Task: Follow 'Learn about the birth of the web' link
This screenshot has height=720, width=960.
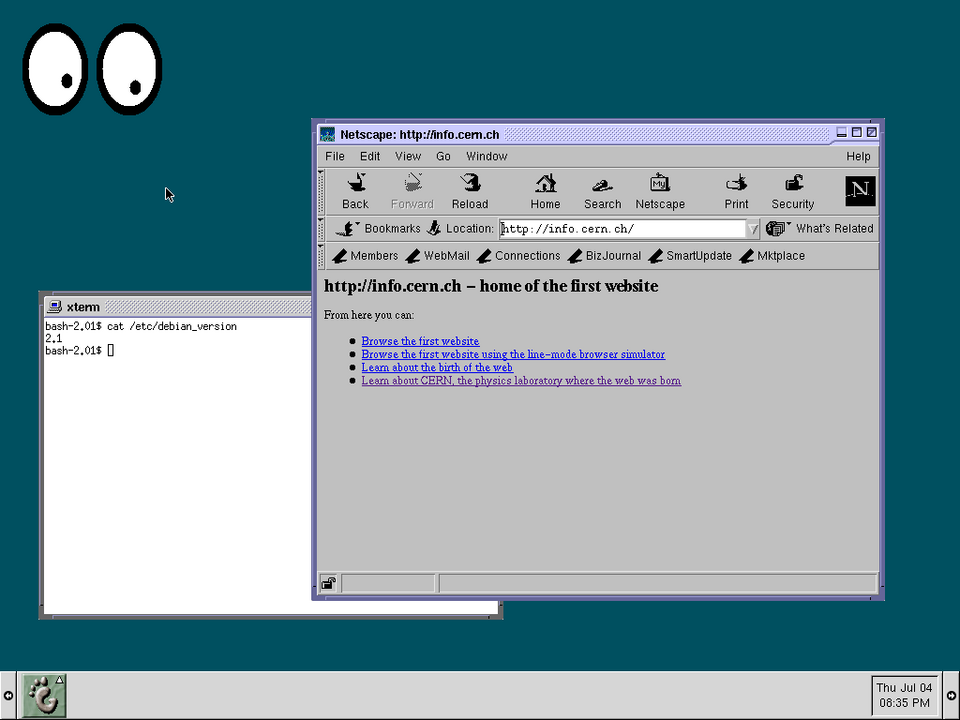Action: tap(437, 367)
